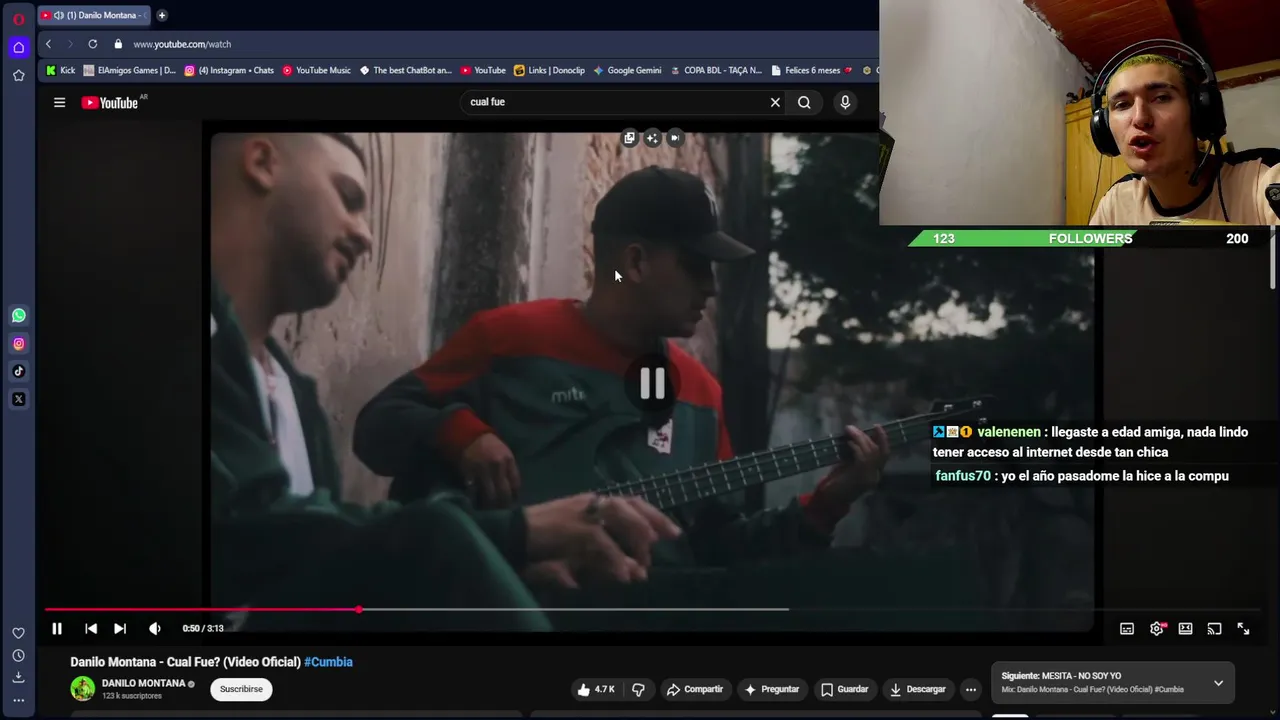Expand the Siguiente mix playlist panel

[x=1218, y=683]
